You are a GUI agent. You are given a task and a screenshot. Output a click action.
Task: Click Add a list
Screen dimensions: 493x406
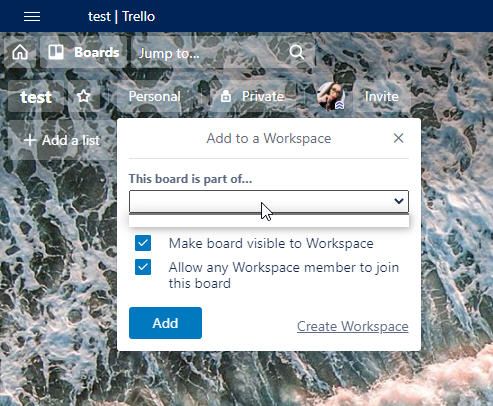[x=62, y=140]
